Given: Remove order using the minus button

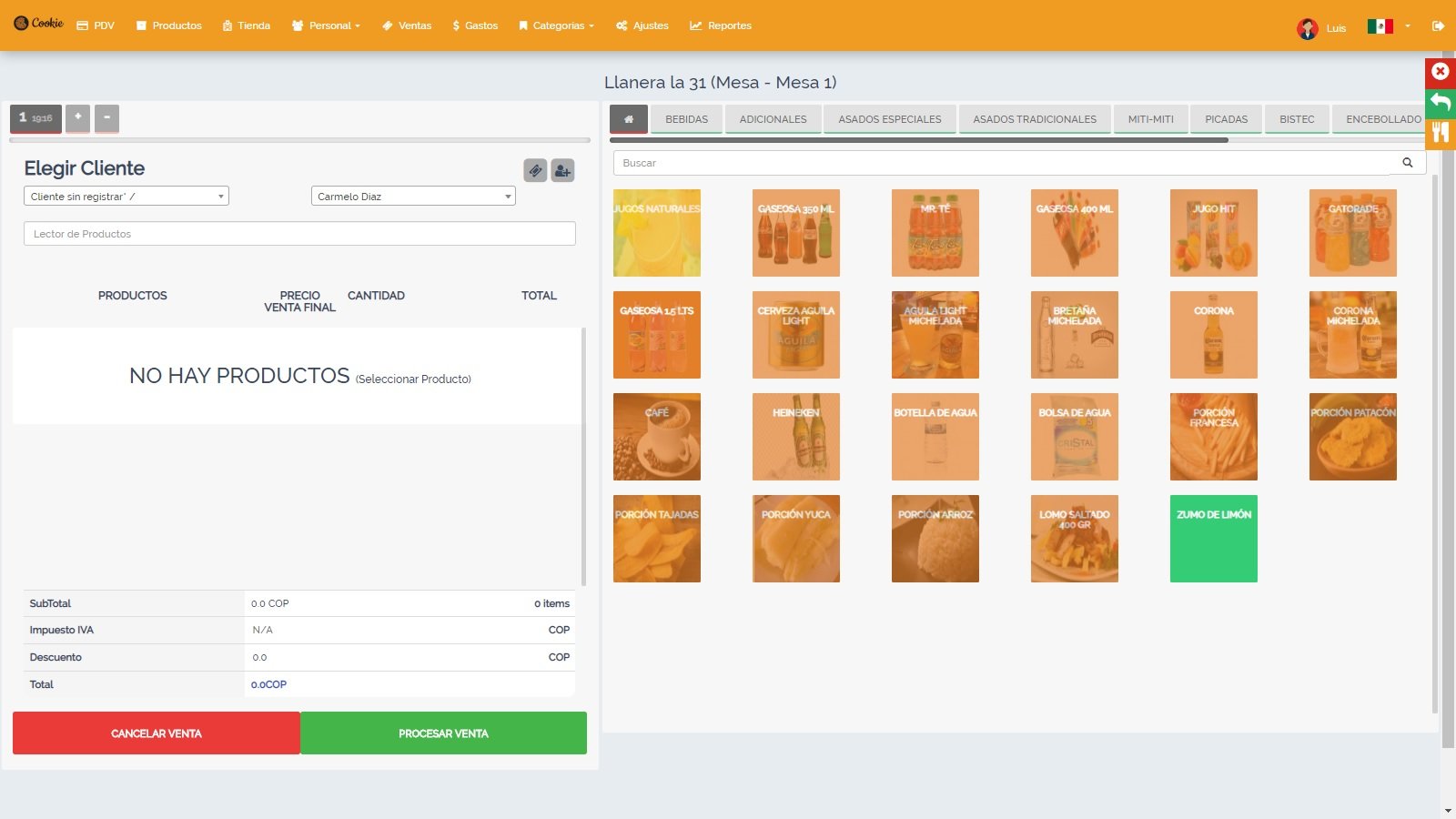Looking at the screenshot, I should (x=106, y=117).
